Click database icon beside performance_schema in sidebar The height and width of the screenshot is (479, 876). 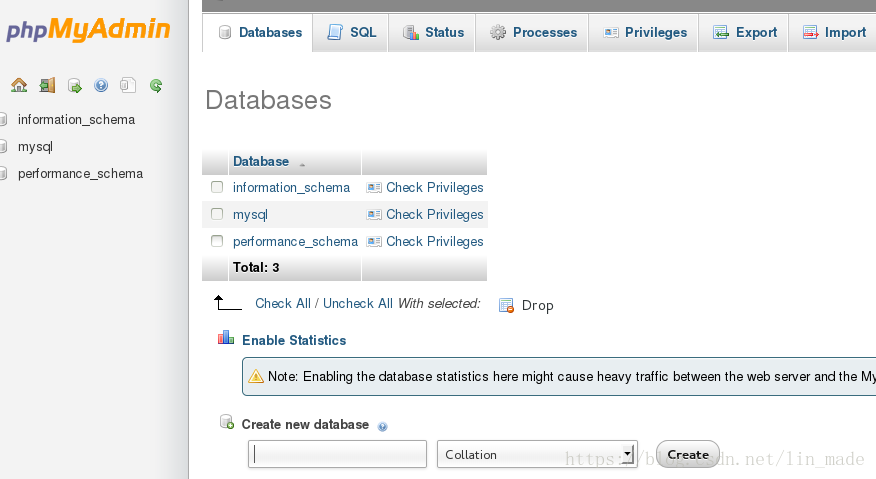point(3,173)
